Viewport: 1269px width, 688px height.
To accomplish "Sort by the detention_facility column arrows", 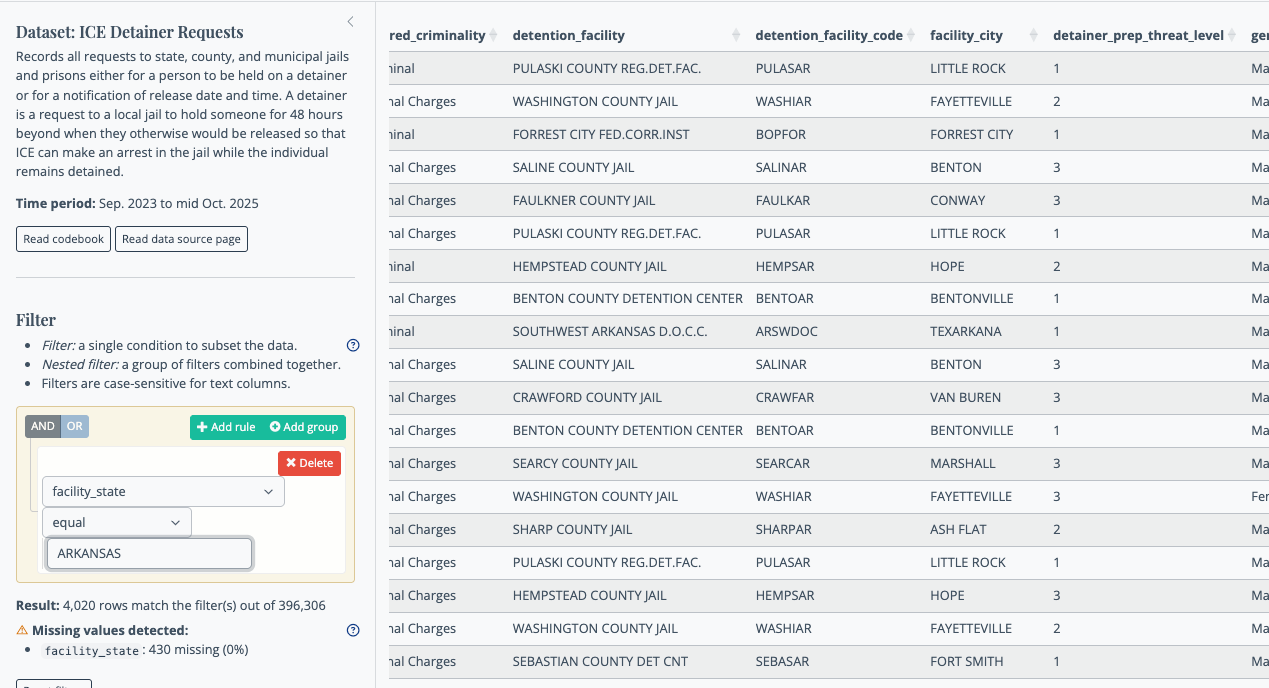I will point(736,35).
